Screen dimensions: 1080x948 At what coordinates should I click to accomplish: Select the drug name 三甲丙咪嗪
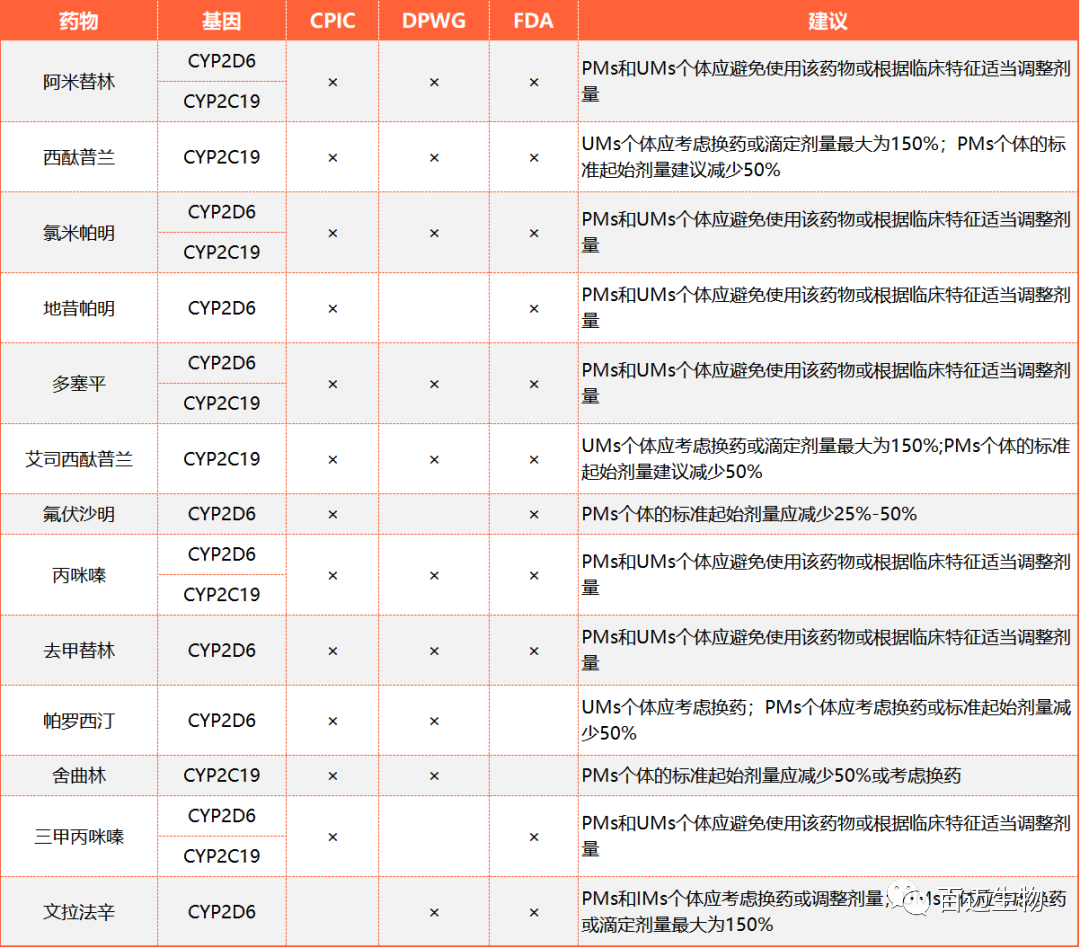pyautogui.click(x=79, y=837)
